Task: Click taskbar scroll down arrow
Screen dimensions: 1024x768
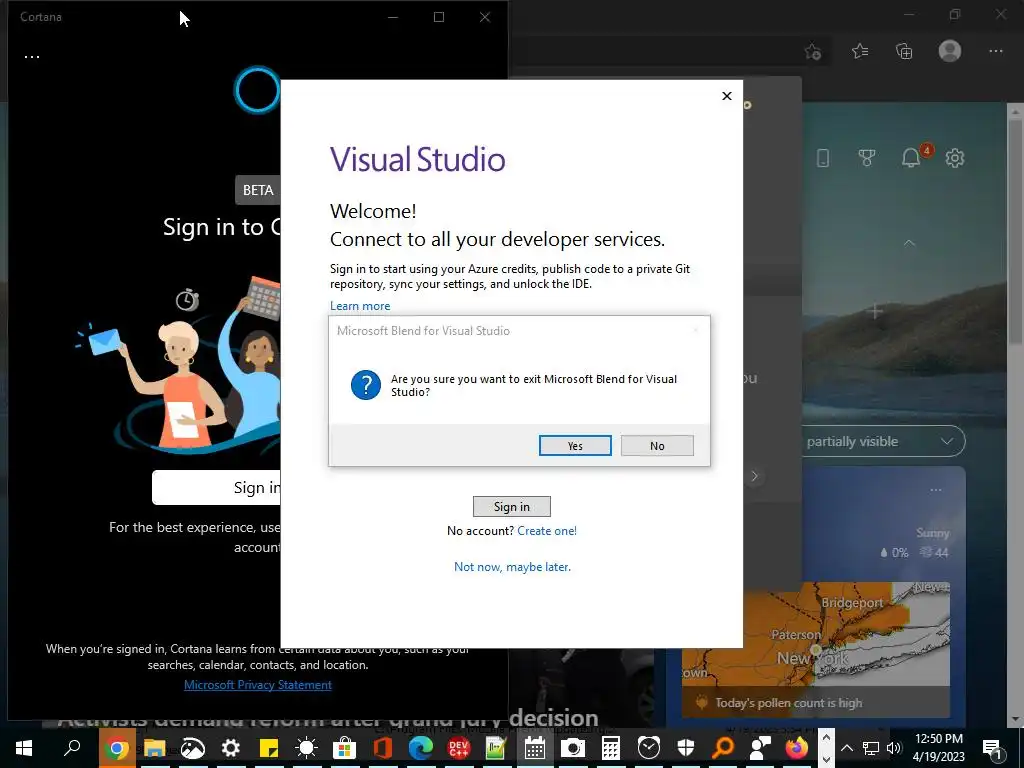Action: point(826,758)
